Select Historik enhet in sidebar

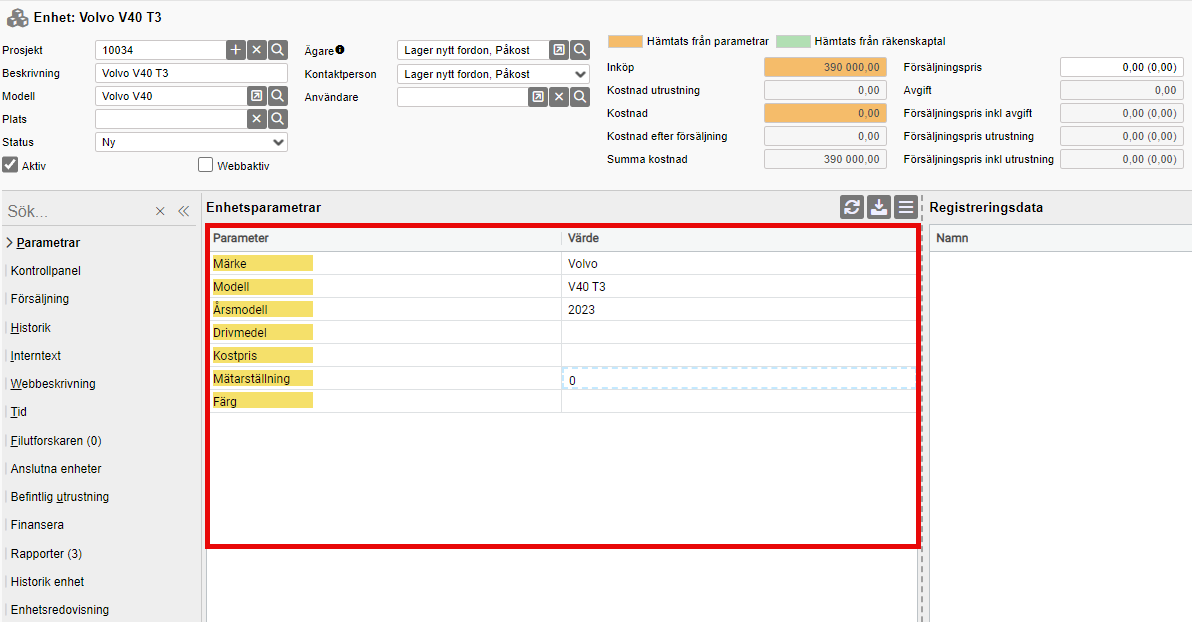[x=47, y=582]
